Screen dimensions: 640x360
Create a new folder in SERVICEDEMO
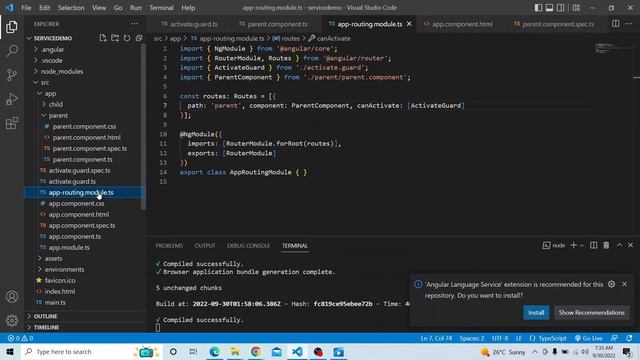pyautogui.click(x=115, y=38)
